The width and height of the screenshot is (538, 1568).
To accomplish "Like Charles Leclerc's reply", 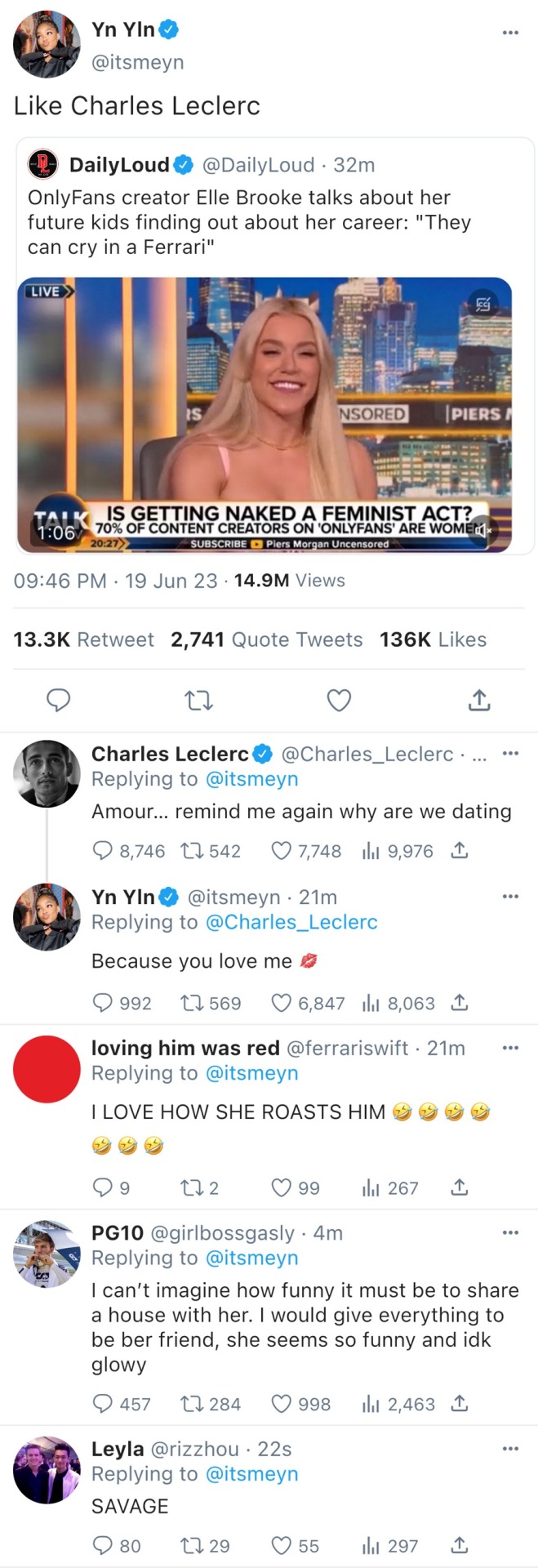I will [282, 851].
